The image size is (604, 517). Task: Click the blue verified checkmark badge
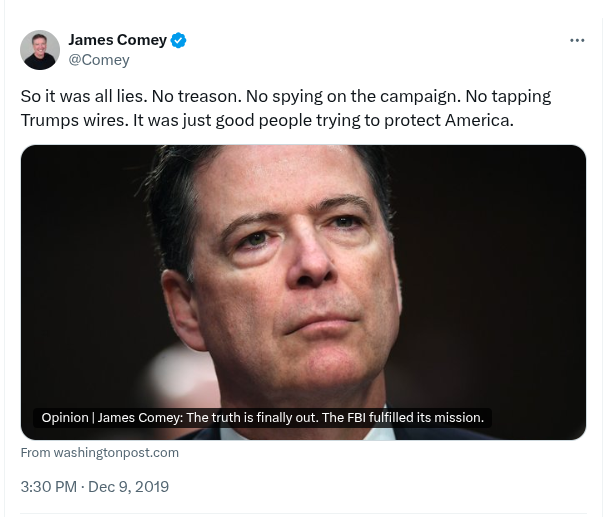coord(179,40)
